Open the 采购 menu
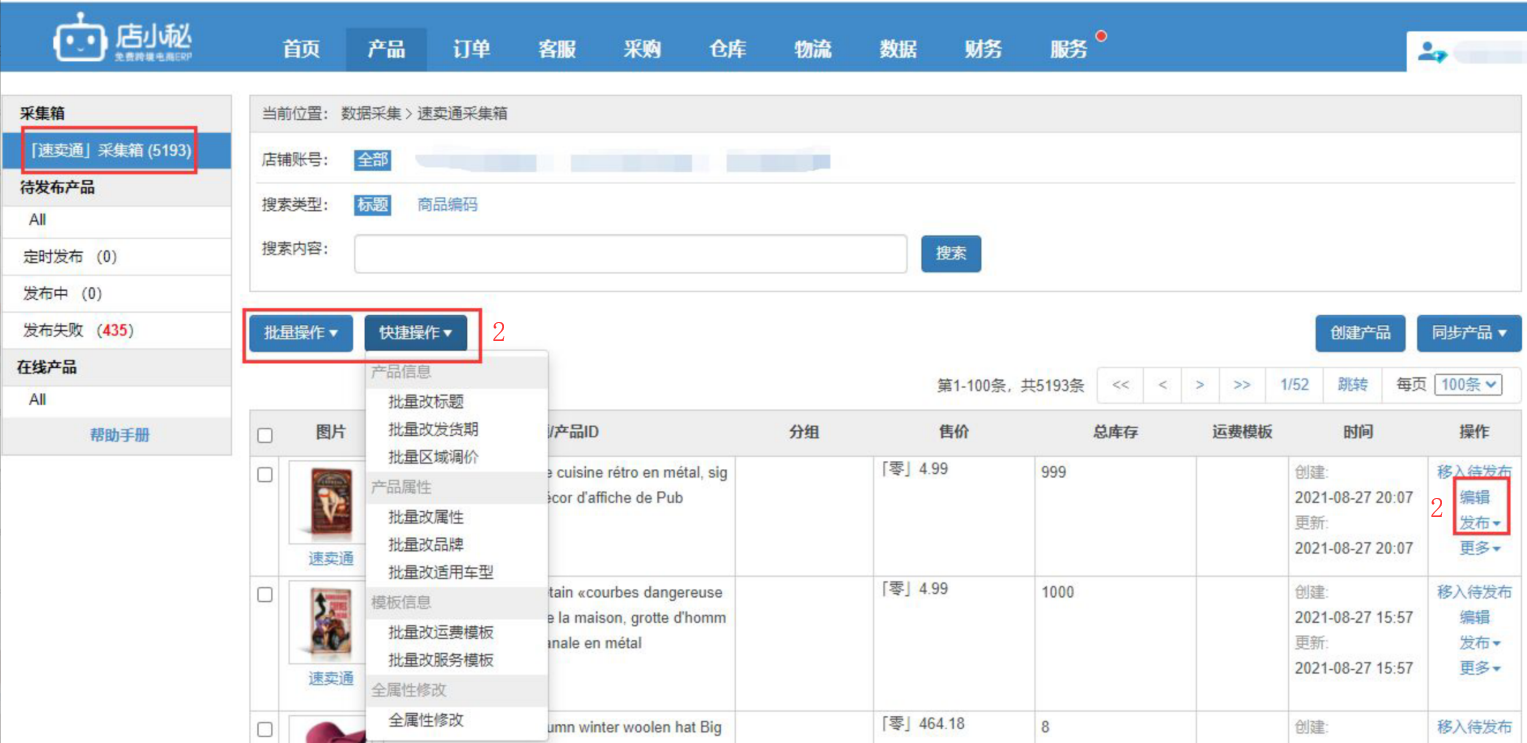Image resolution: width=1527 pixels, height=743 pixels. click(642, 49)
